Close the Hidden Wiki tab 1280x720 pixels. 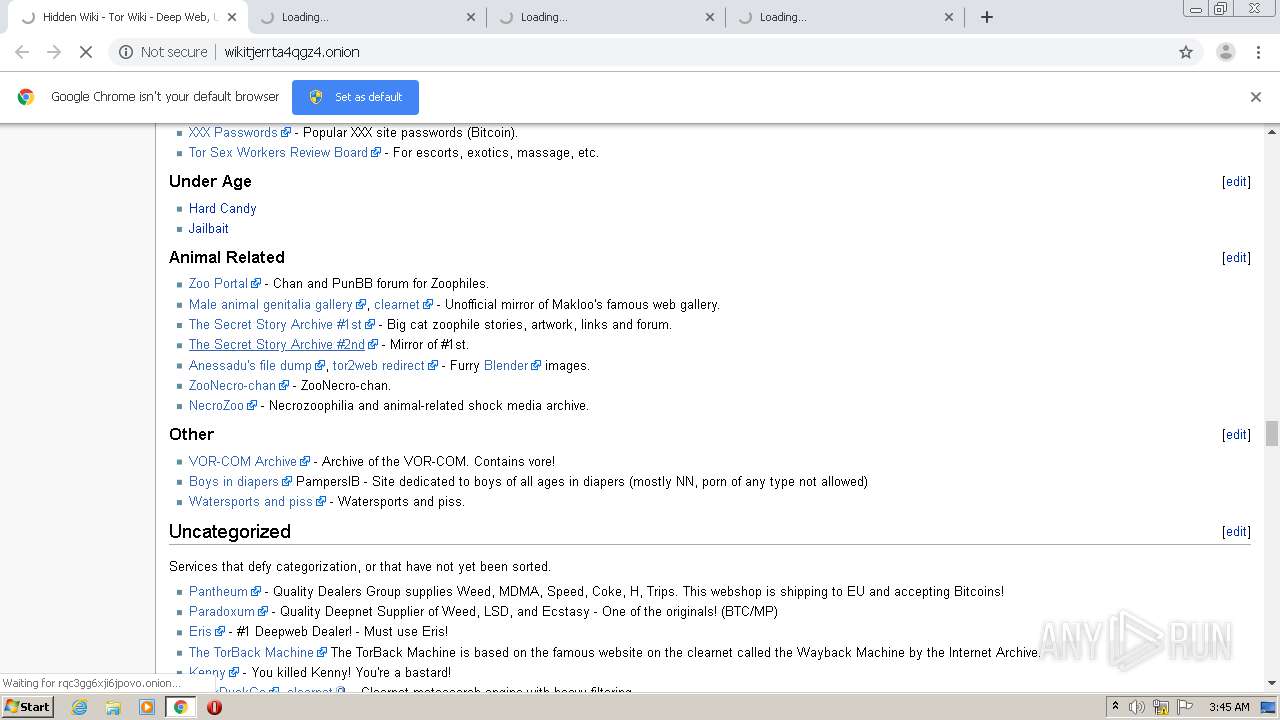pyautogui.click(x=232, y=17)
